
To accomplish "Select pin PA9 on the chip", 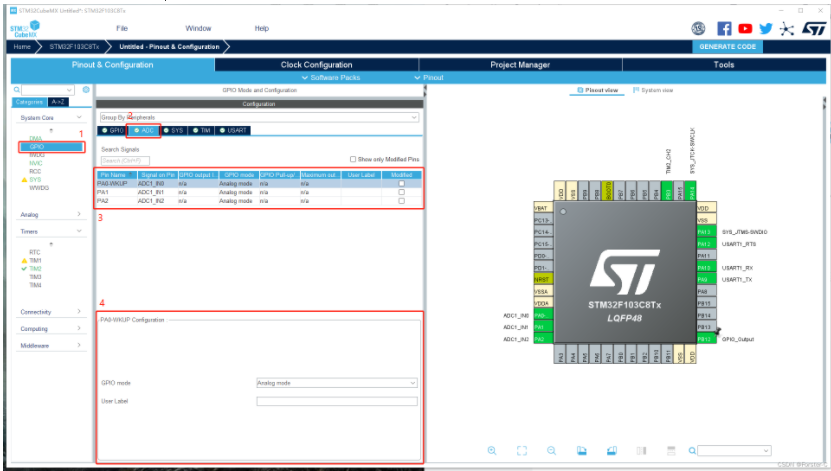I will click(706, 279).
